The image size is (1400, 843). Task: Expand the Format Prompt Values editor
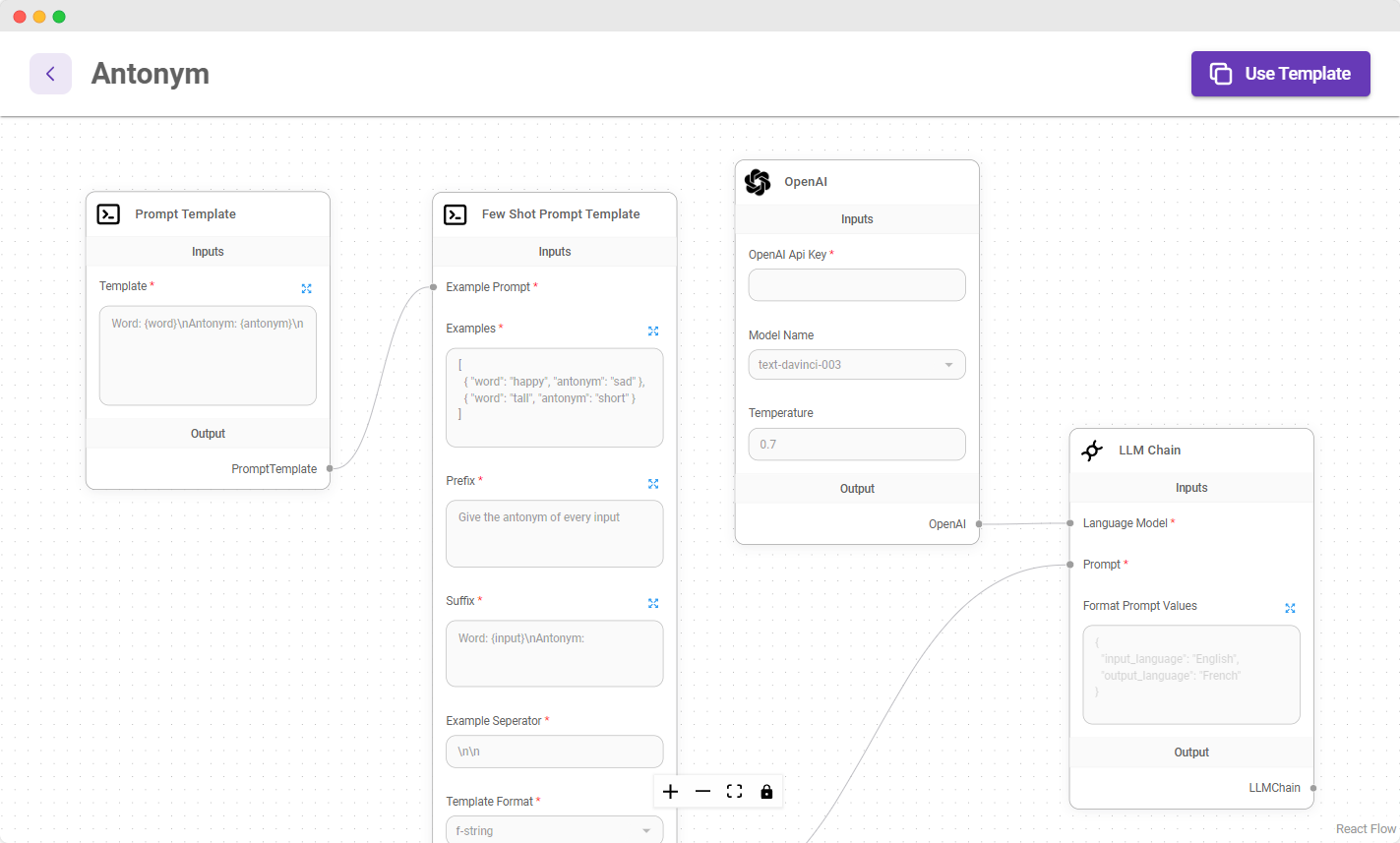click(1290, 608)
